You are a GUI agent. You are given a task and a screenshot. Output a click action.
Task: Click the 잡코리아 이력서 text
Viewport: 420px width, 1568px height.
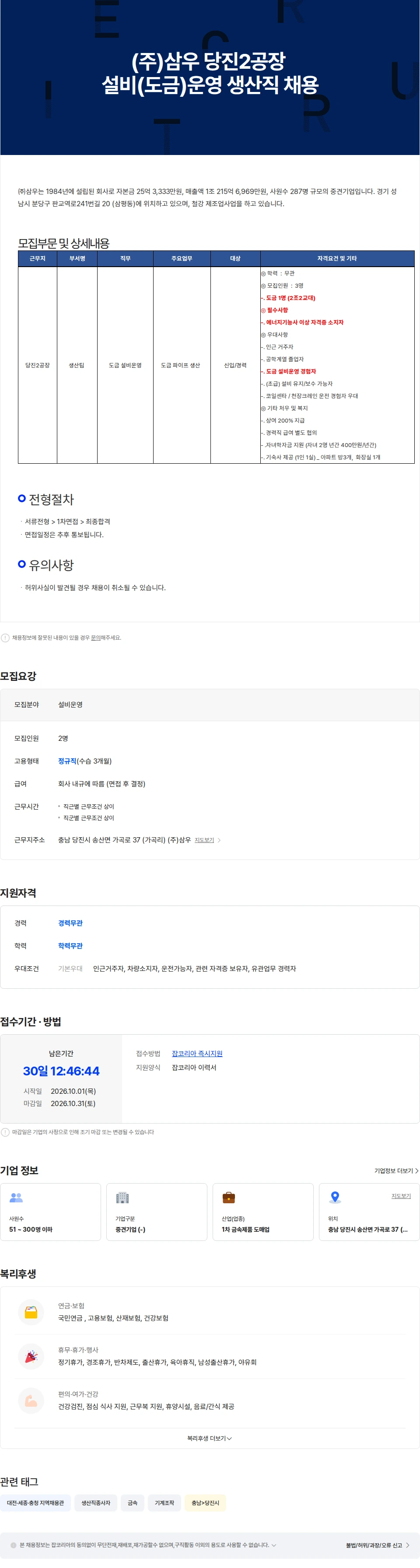point(194,1068)
